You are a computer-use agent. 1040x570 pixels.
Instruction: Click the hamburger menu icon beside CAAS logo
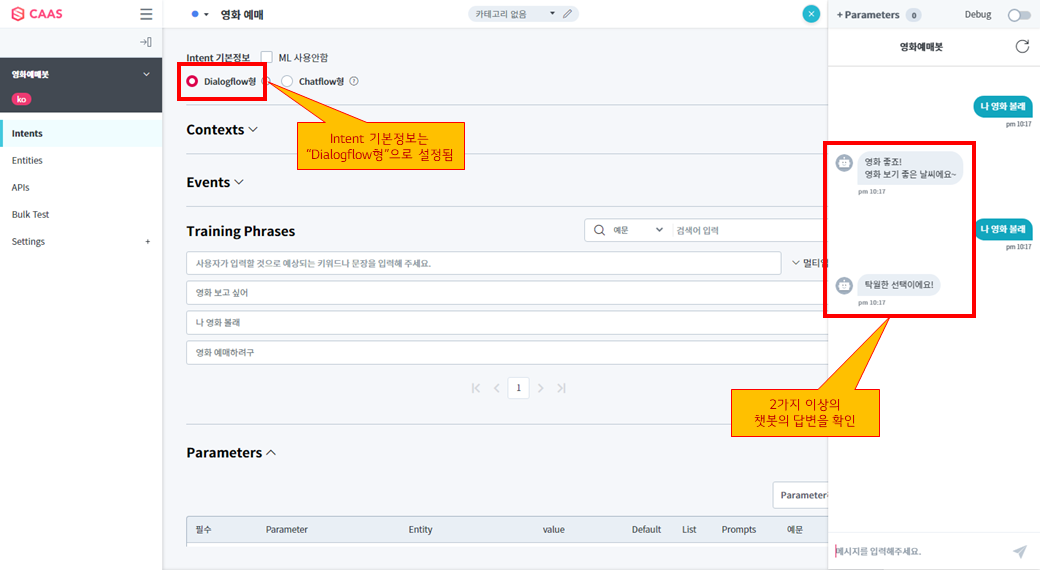click(x=146, y=15)
